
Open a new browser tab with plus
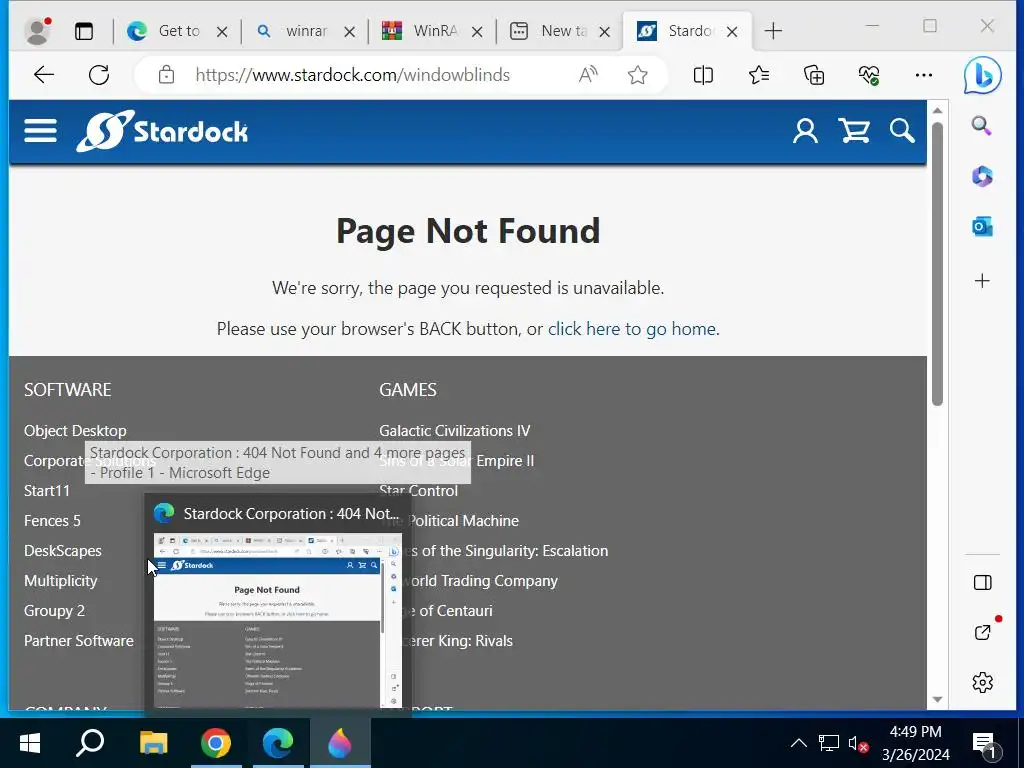(x=773, y=31)
